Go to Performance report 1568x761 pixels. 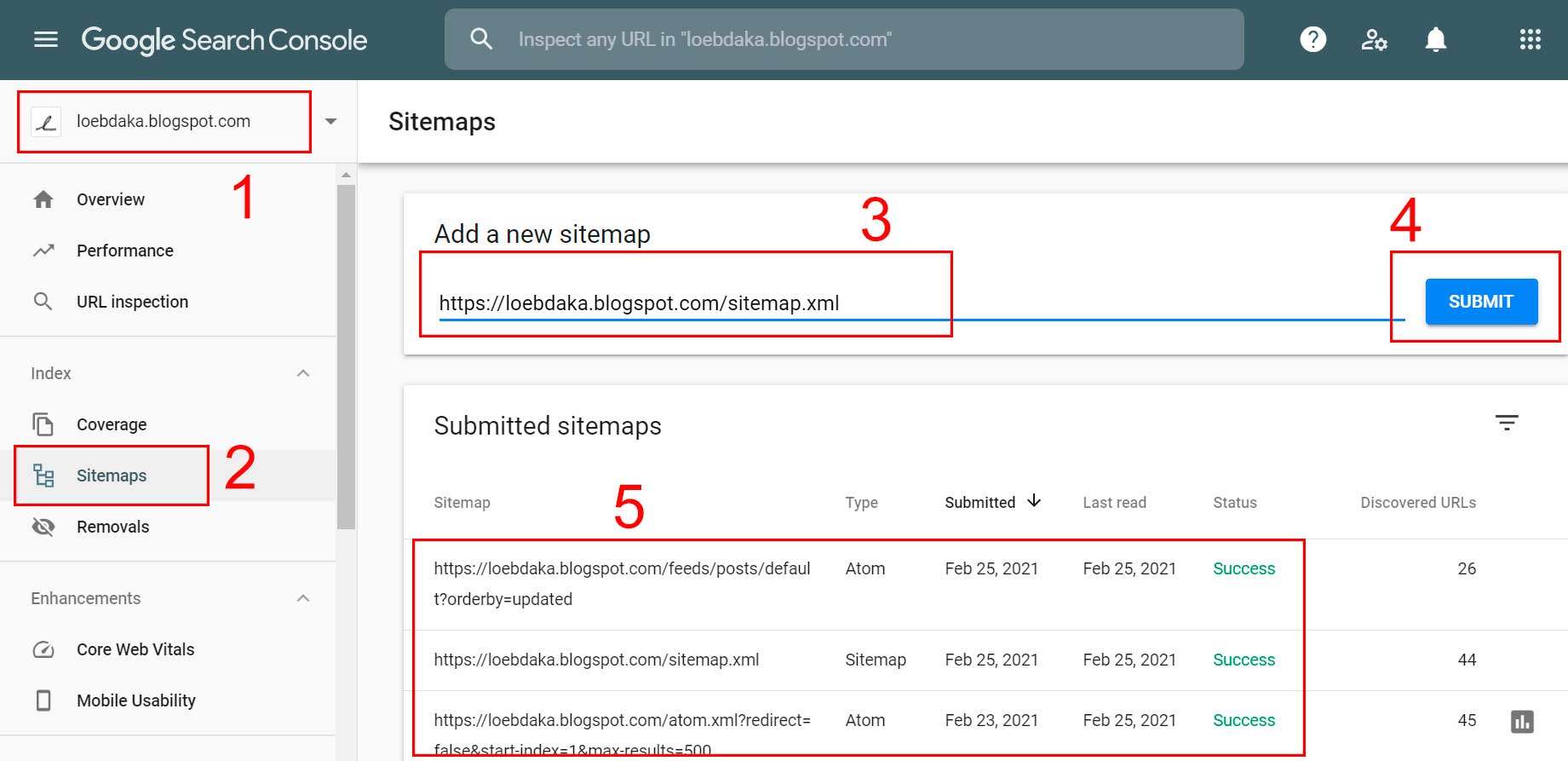[x=125, y=251]
